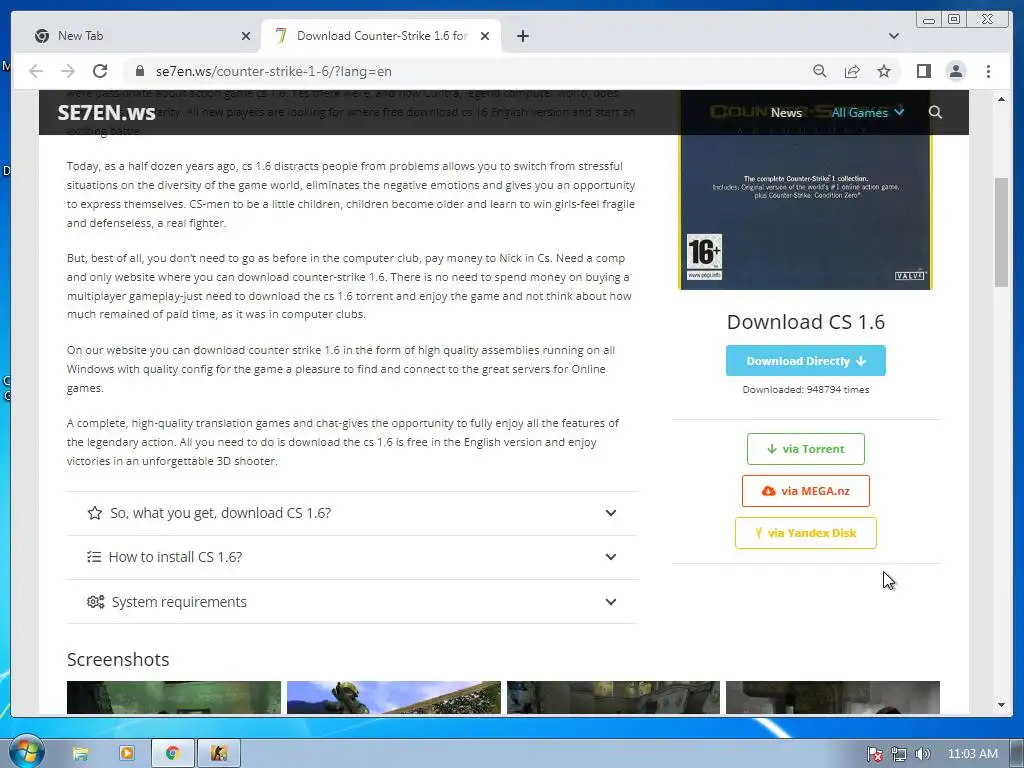Open the Chrome profile avatar
This screenshot has height=768, width=1024.
955,71
